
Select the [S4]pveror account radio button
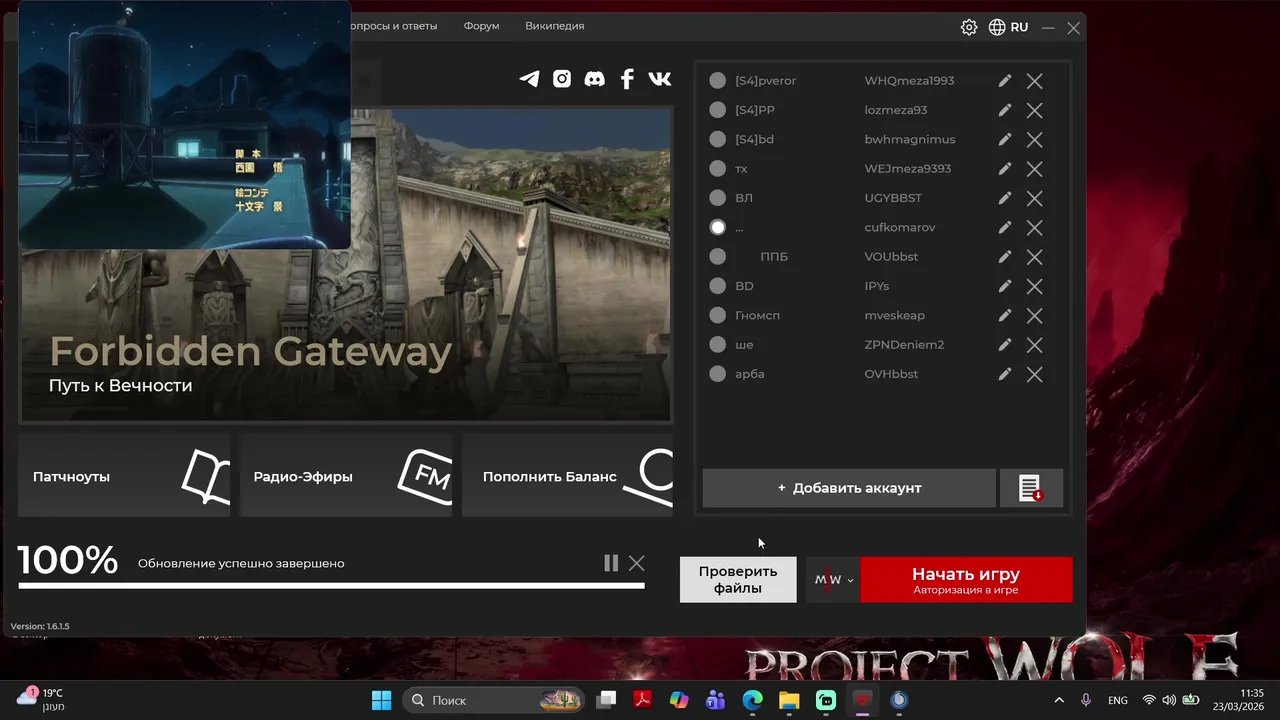click(717, 81)
